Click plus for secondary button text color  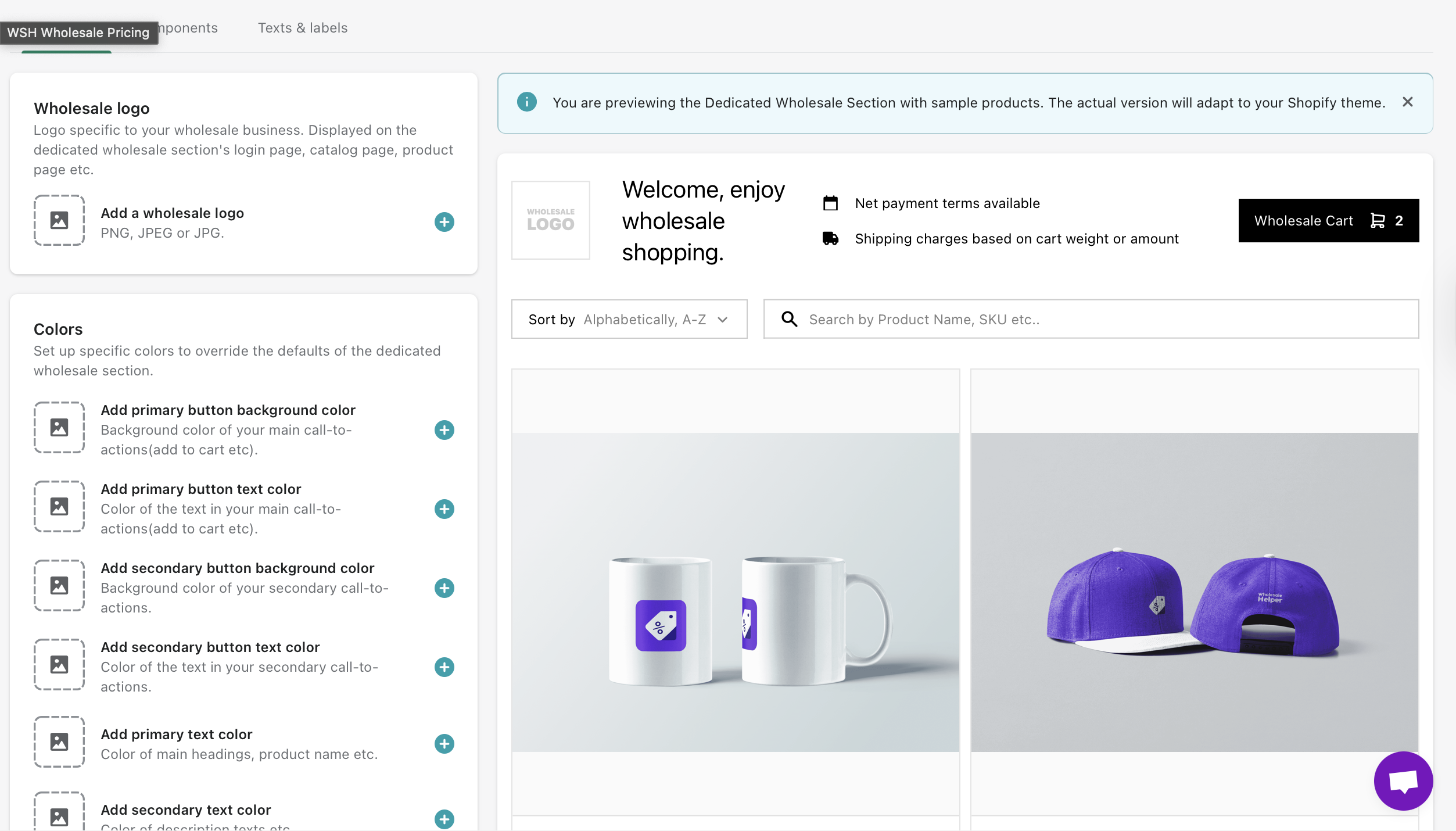point(444,667)
